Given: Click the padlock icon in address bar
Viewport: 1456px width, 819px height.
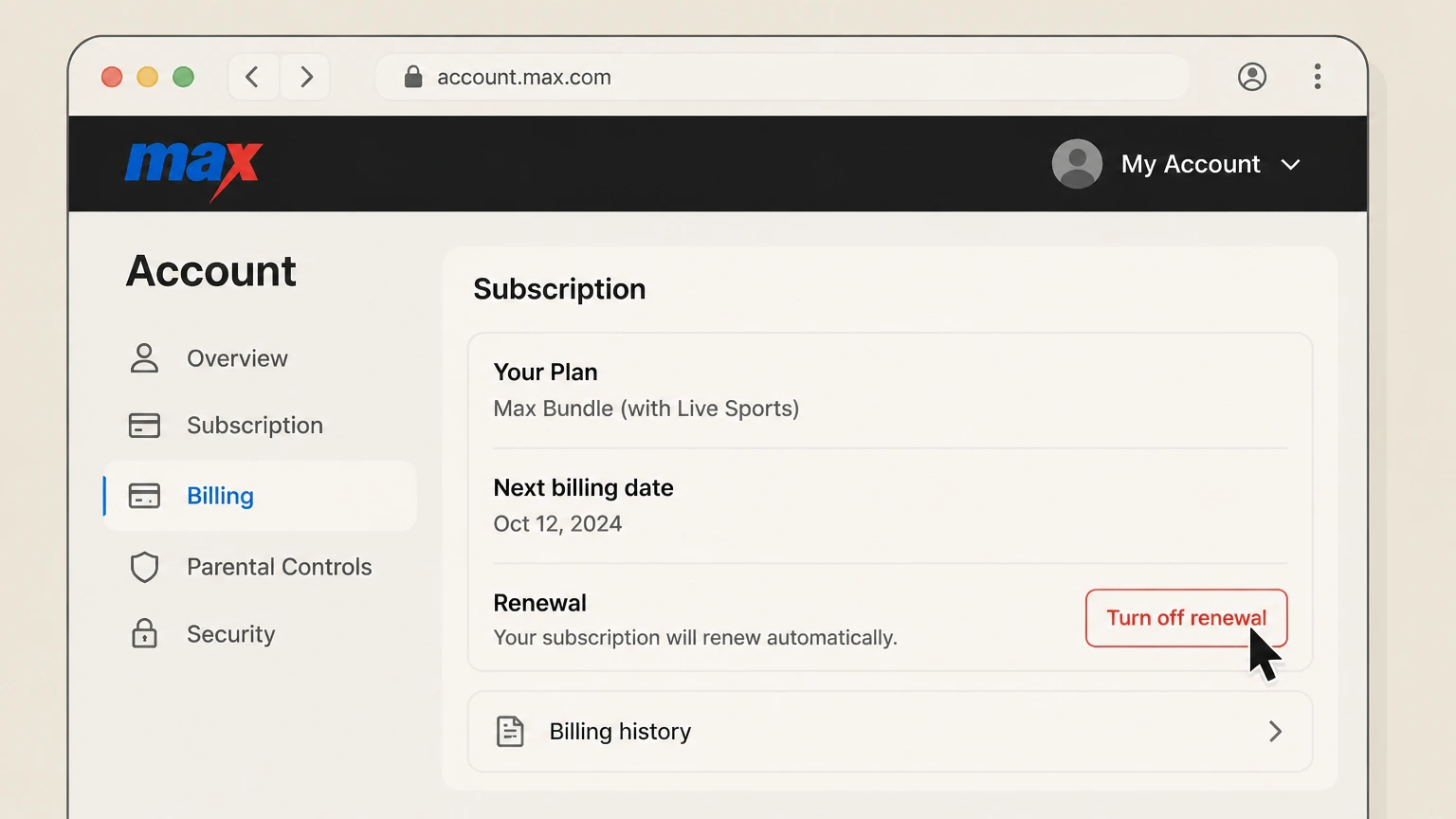Looking at the screenshot, I should 413,77.
